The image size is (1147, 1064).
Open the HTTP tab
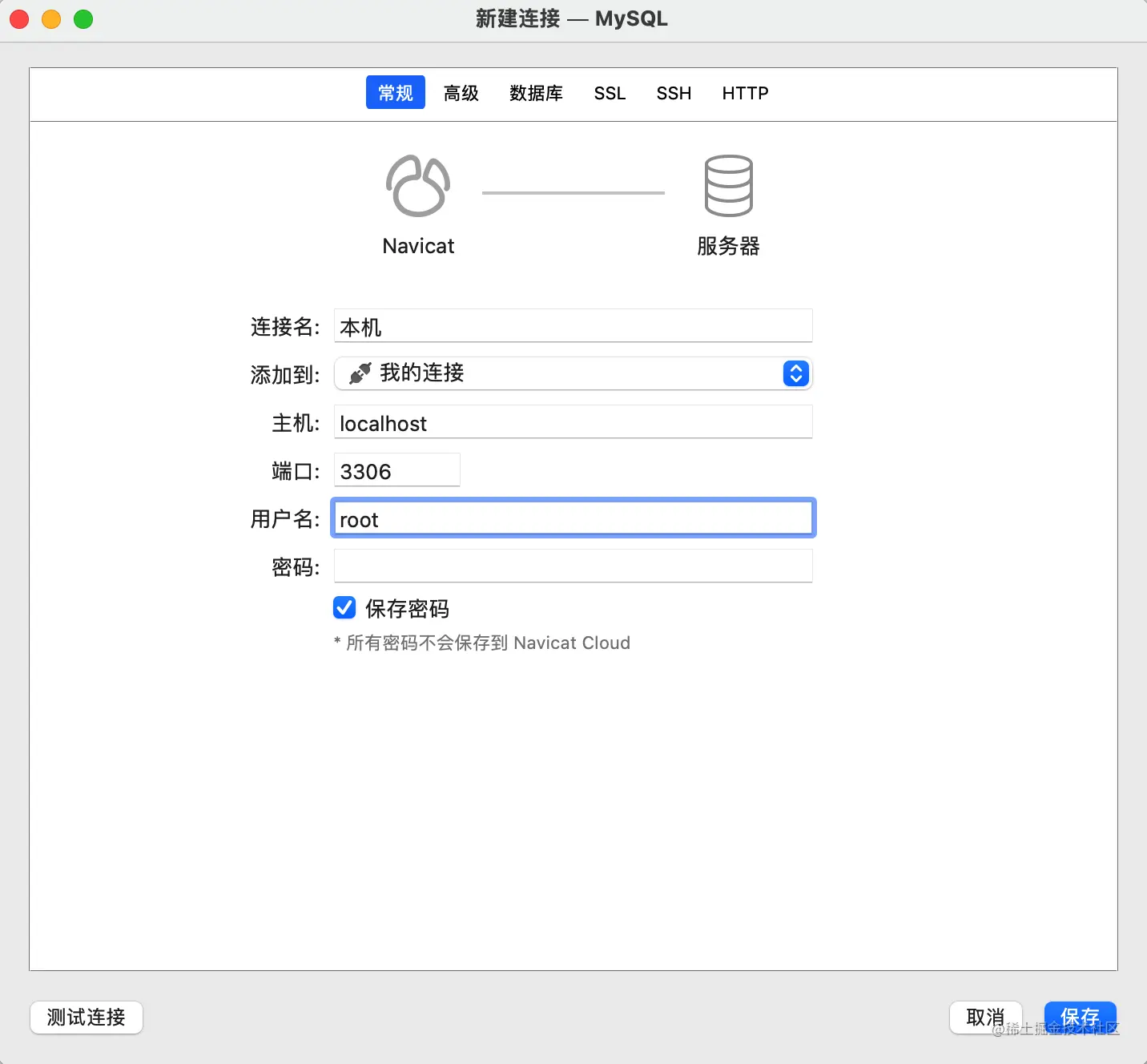[x=745, y=93]
